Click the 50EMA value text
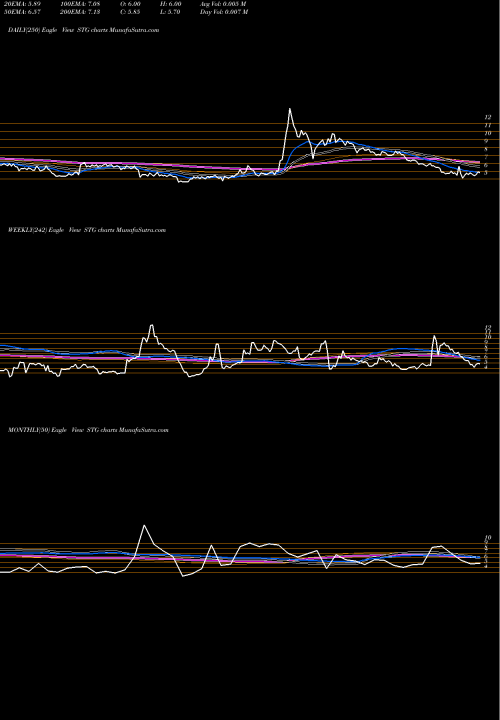This screenshot has height=720, width=500. click(x=21, y=12)
